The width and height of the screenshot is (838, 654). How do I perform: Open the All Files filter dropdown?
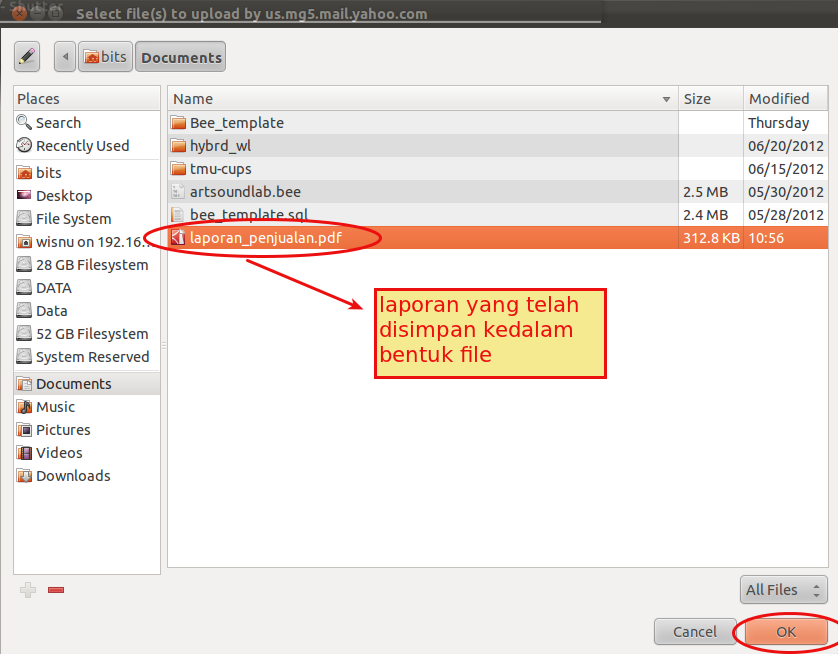783,590
